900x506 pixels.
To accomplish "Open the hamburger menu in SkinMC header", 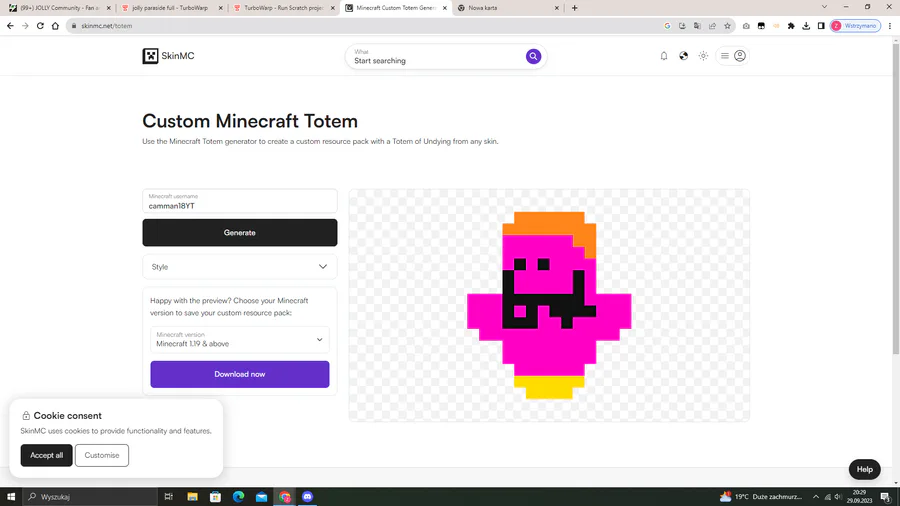I will [x=725, y=56].
